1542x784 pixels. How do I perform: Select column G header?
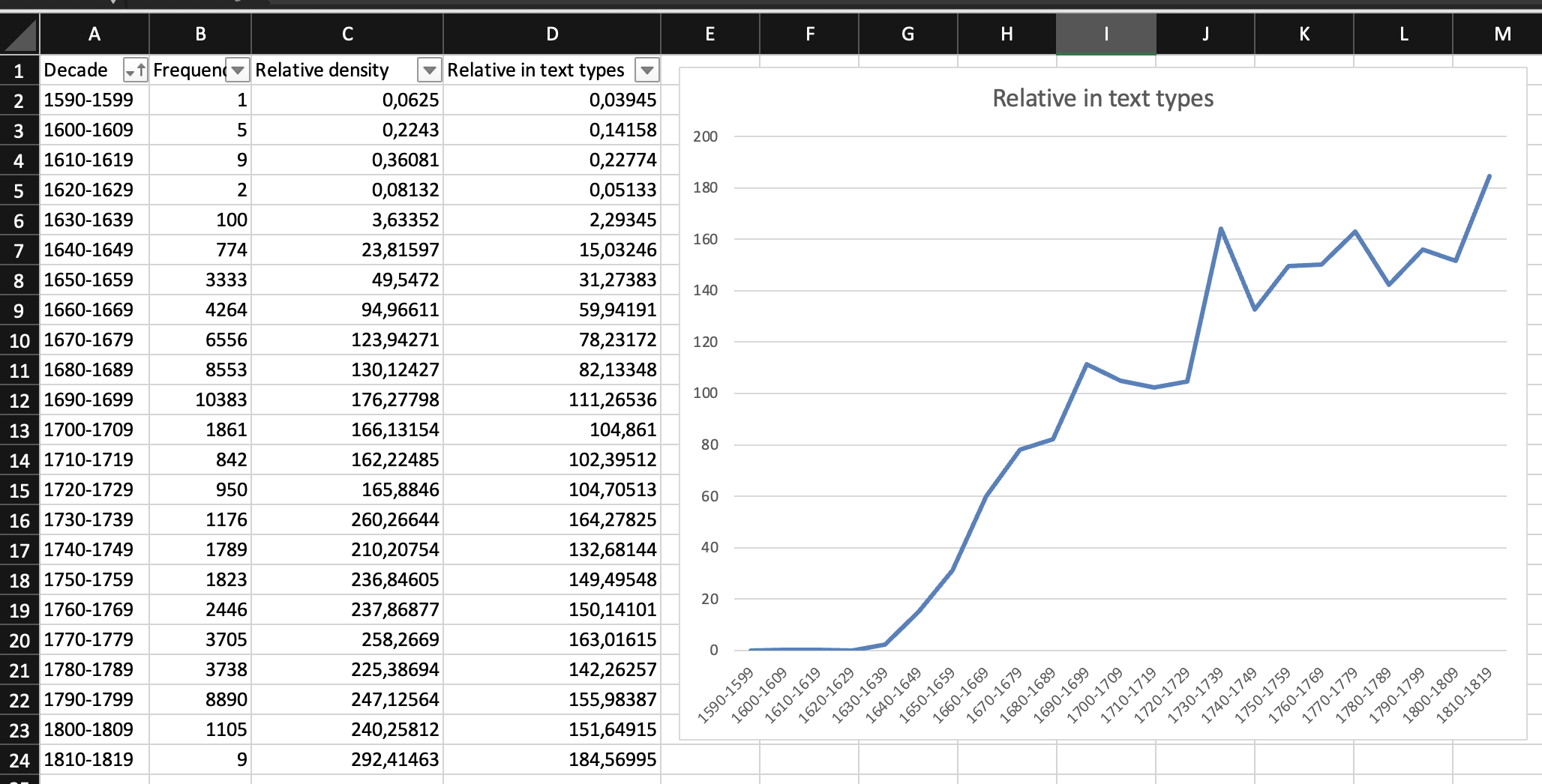(908, 34)
